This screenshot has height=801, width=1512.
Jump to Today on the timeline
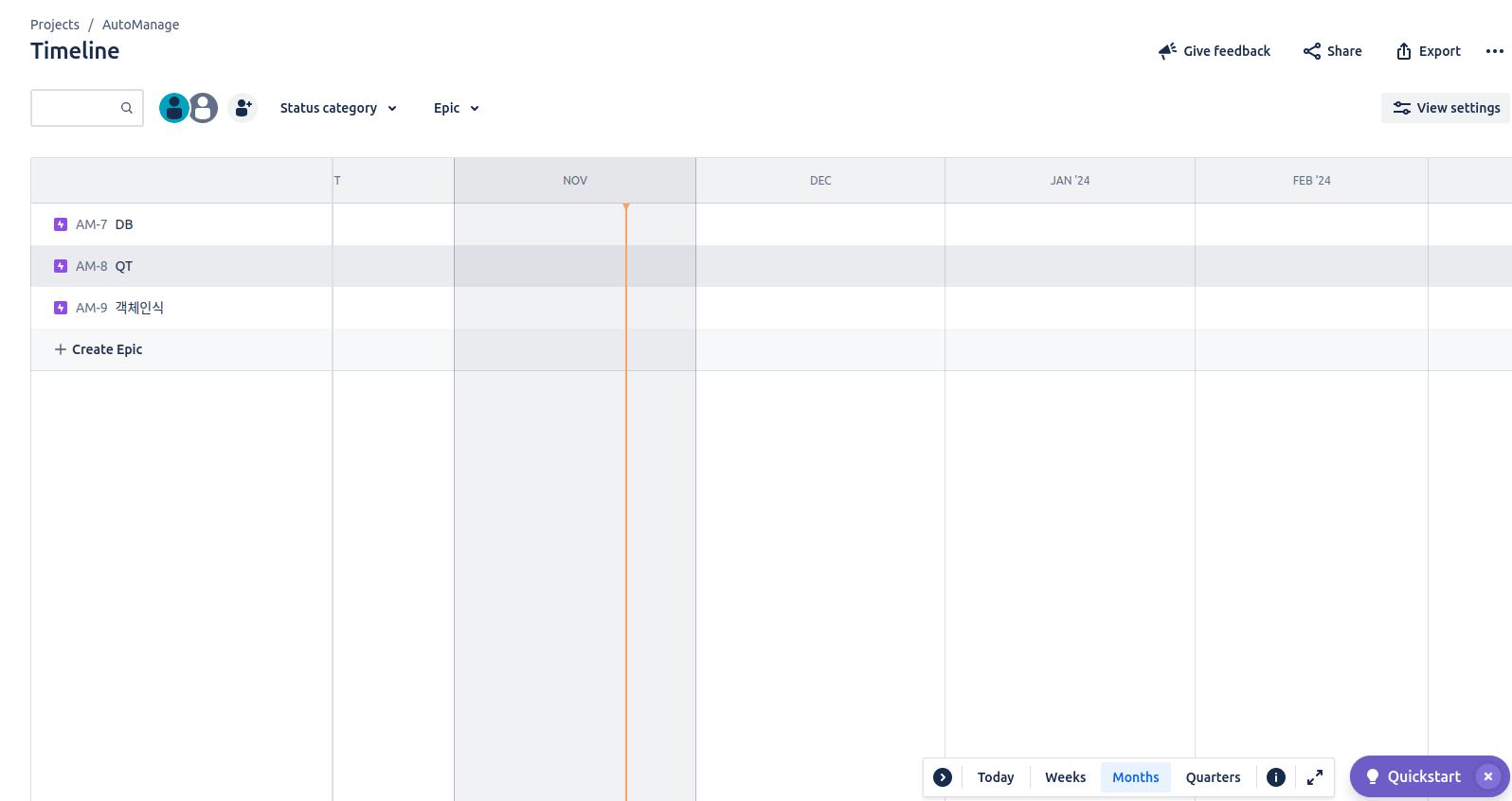pyautogui.click(x=996, y=777)
